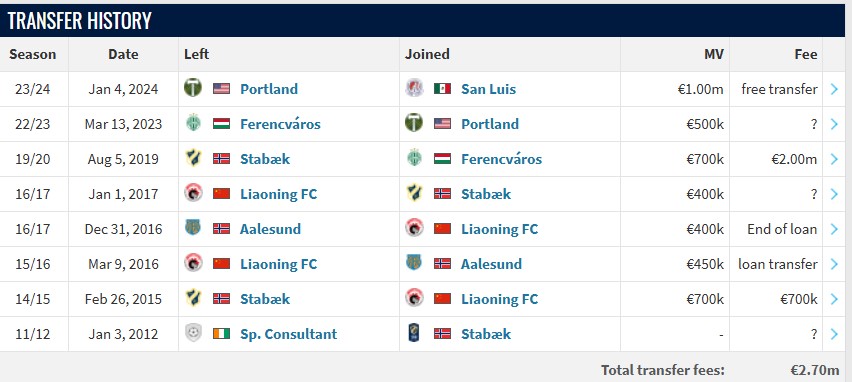
Task: Expand arrow on the €2.00m fee row
Action: pos(835,159)
